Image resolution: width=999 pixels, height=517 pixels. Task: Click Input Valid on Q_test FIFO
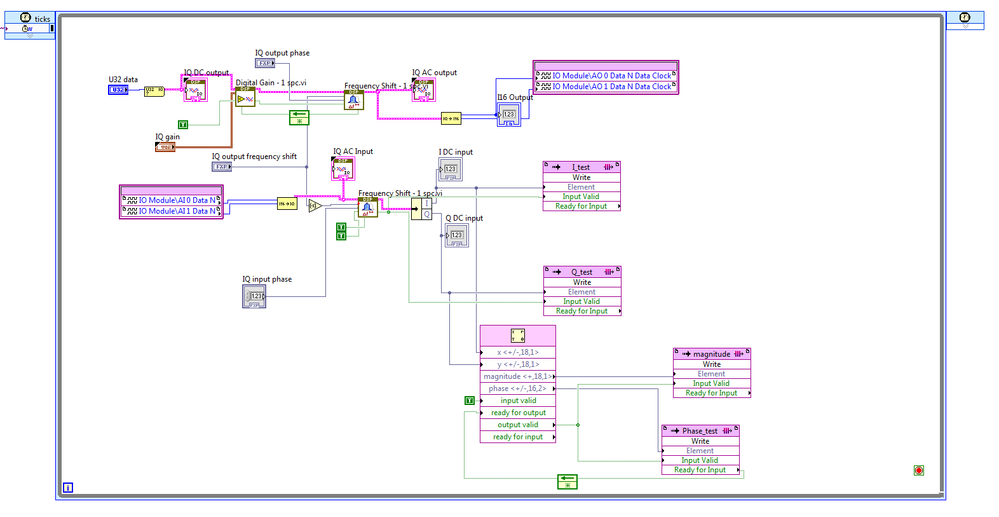pos(582,301)
